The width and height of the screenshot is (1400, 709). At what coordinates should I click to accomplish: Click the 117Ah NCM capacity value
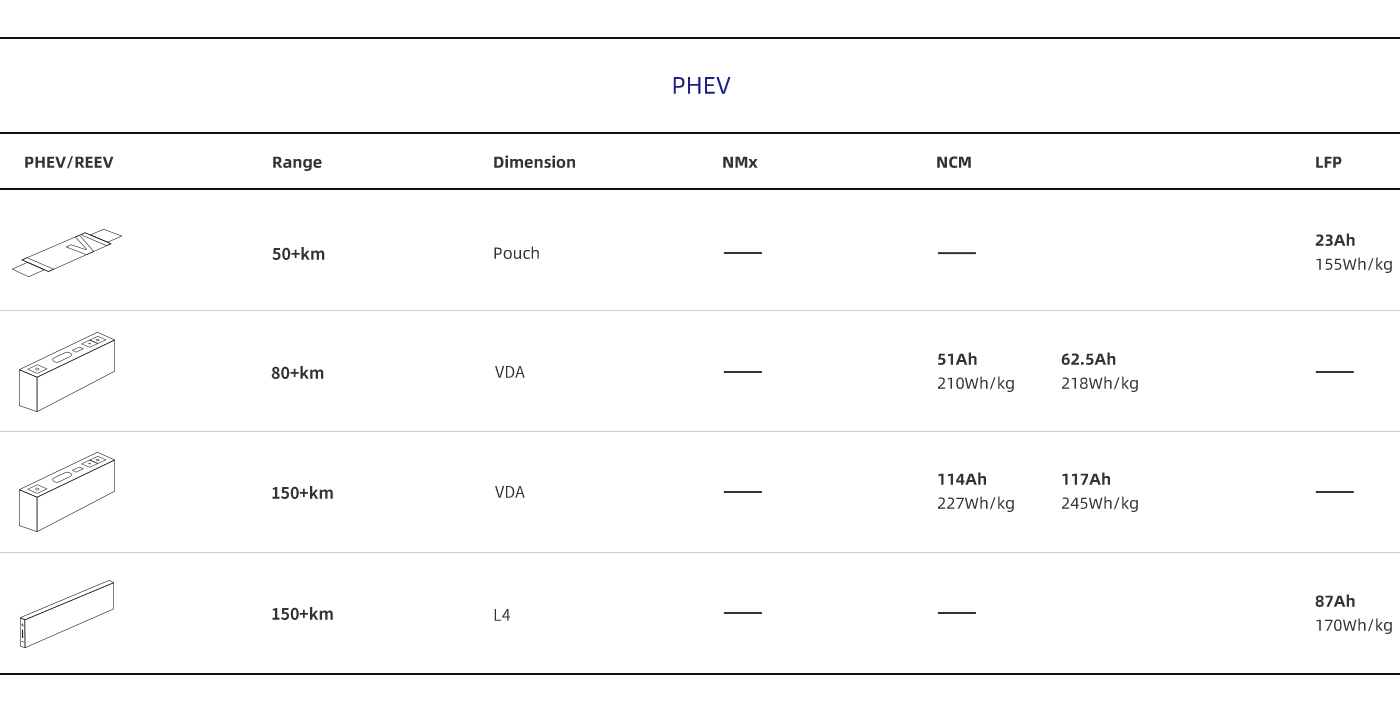pos(1085,479)
